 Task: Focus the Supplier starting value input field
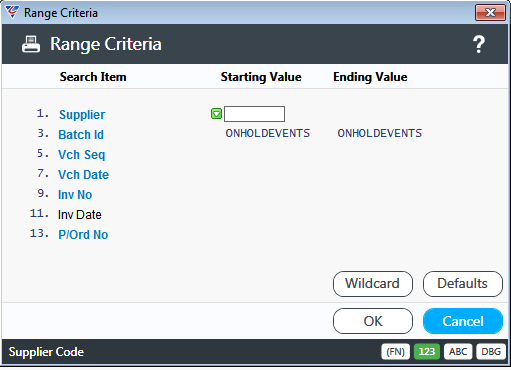tap(254, 114)
